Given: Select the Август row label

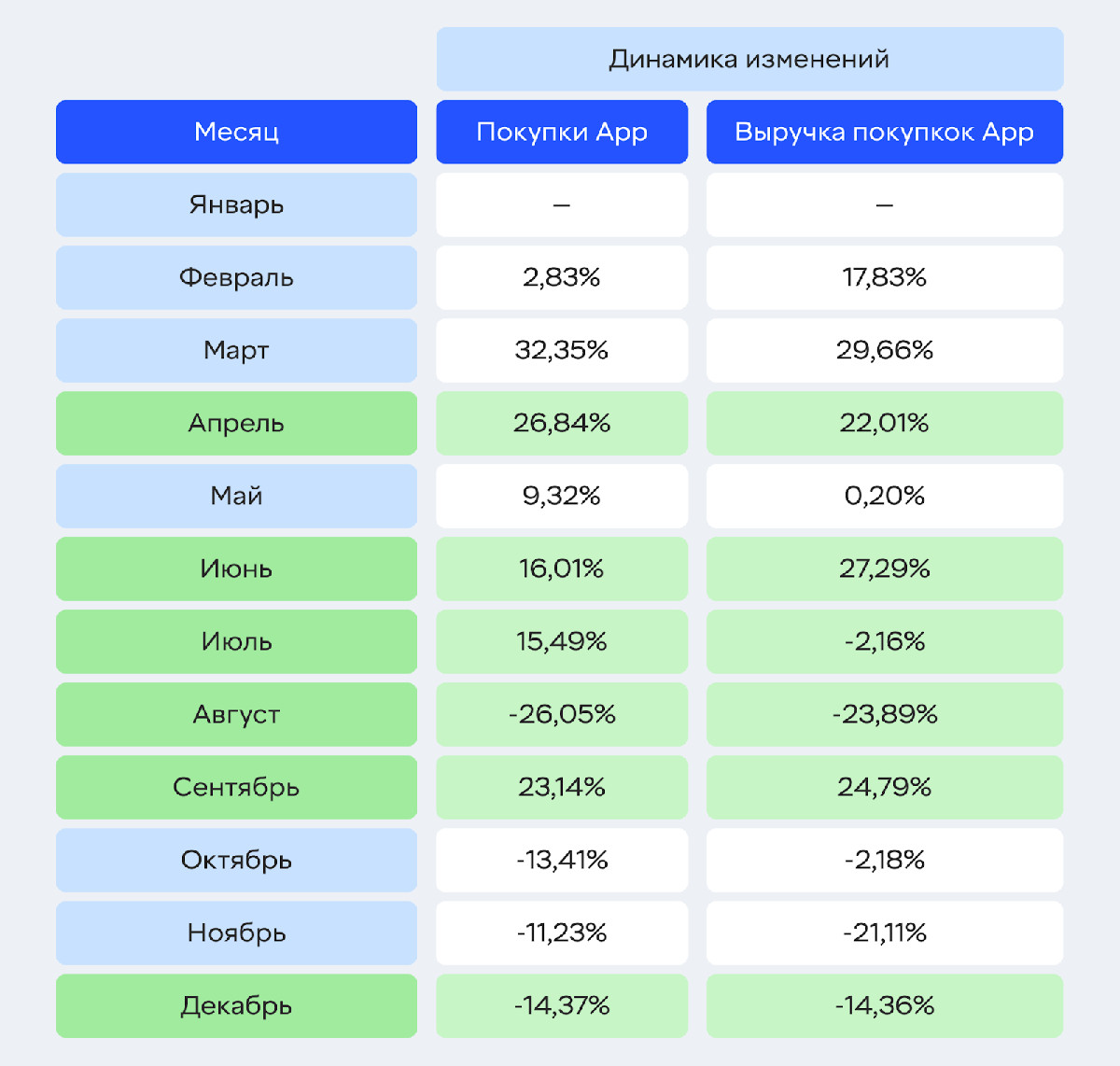Looking at the screenshot, I should (x=236, y=714).
